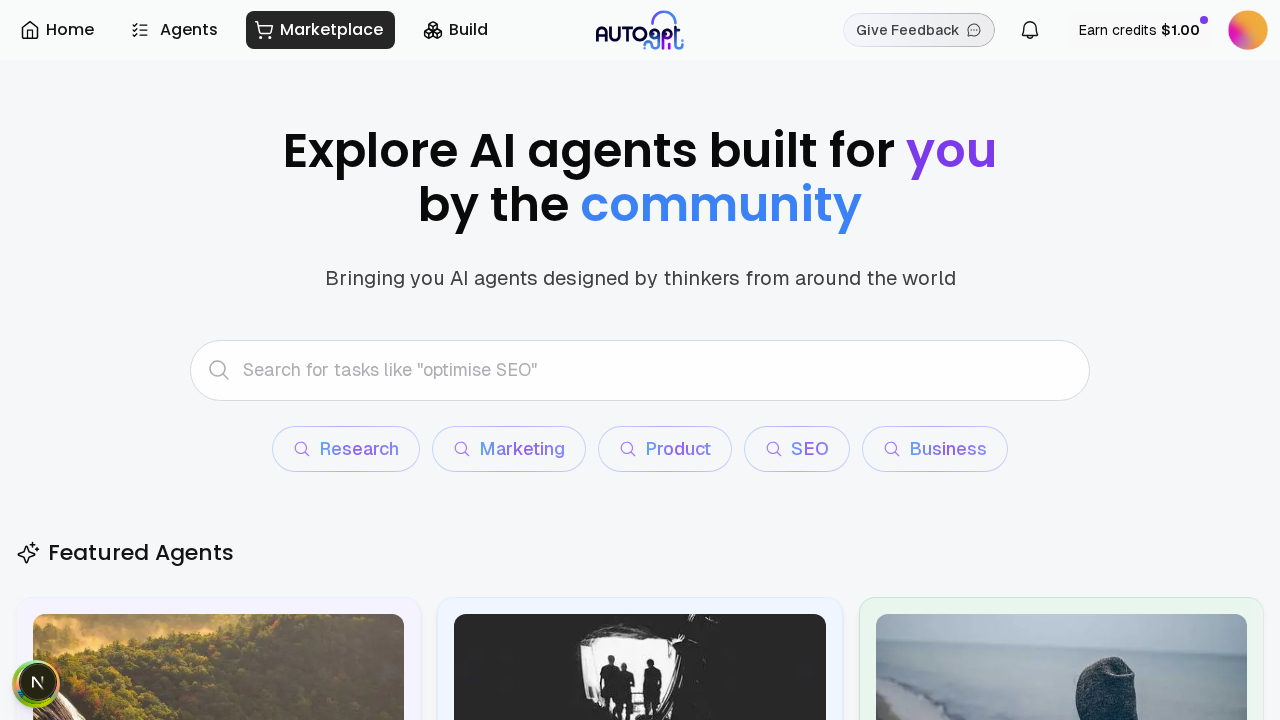Click the magnifier icon in search bar
The image size is (1280, 720).
(x=219, y=370)
